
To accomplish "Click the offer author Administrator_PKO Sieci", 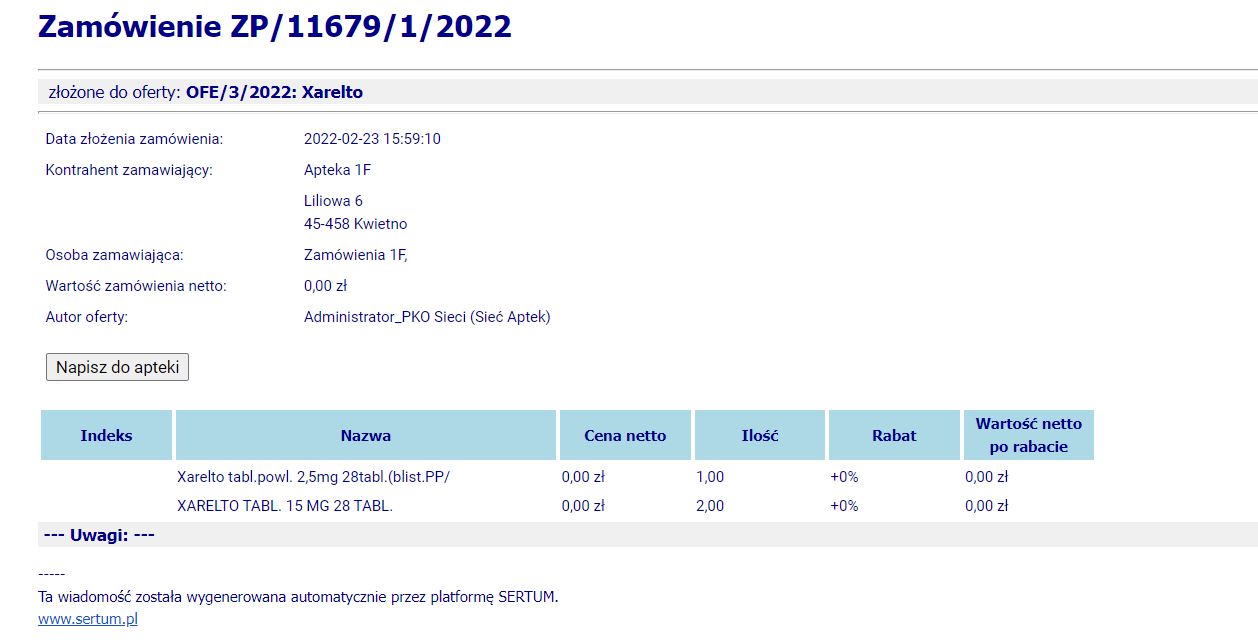I will (427, 317).
